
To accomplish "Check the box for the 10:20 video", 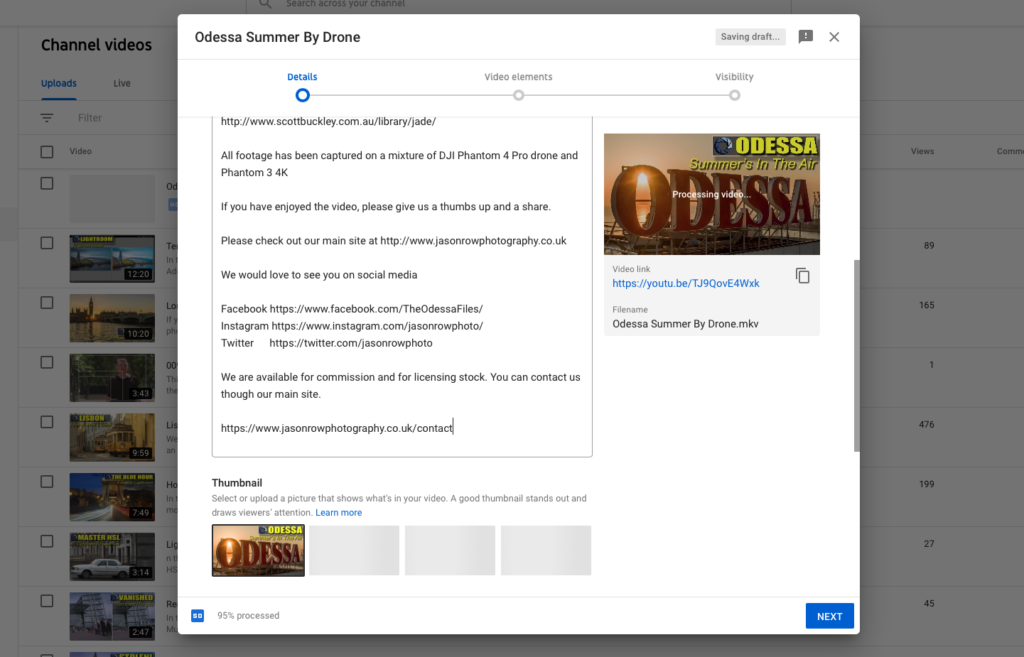I will coord(47,302).
